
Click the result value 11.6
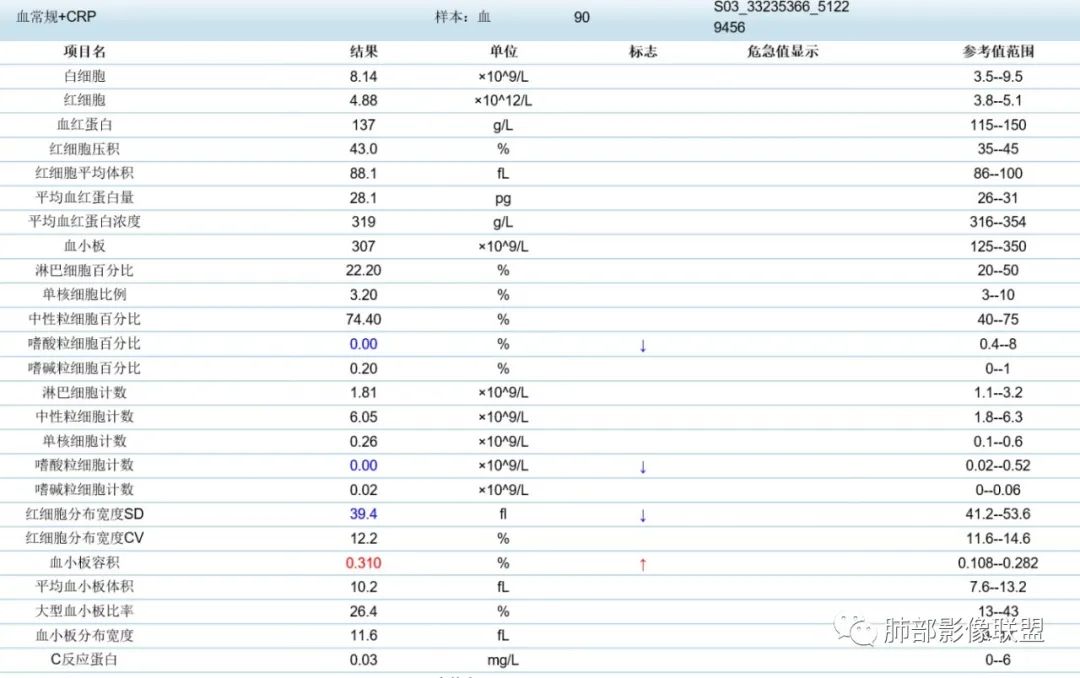(x=364, y=635)
